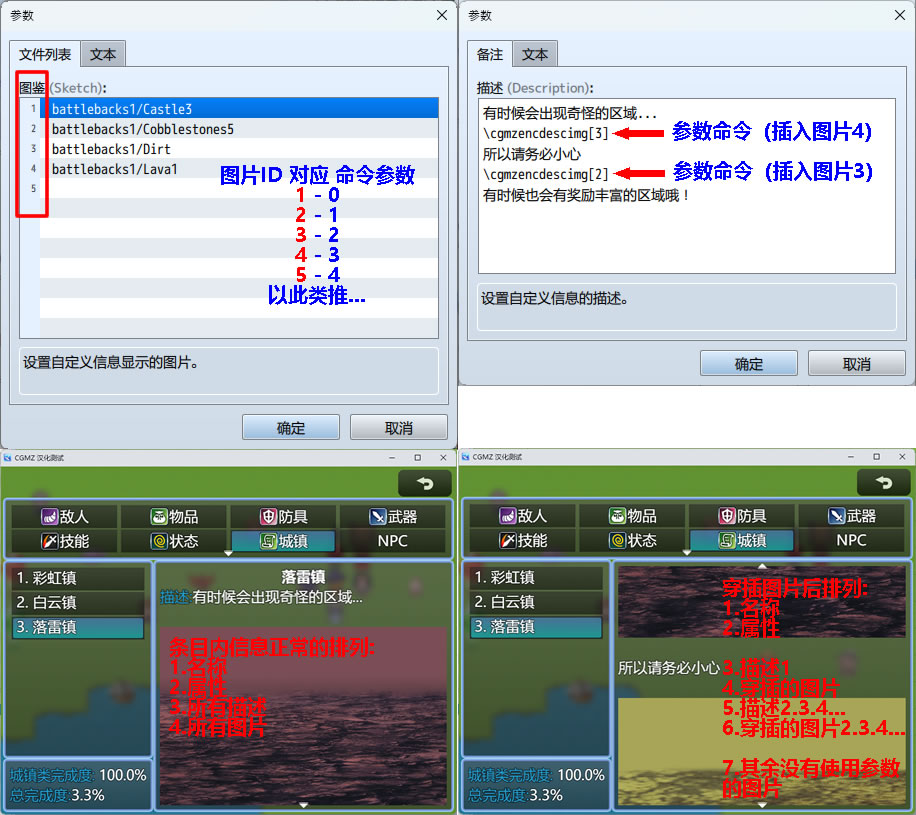Open 敌人 category in right game window
916x815 pixels.
[x=523, y=516]
